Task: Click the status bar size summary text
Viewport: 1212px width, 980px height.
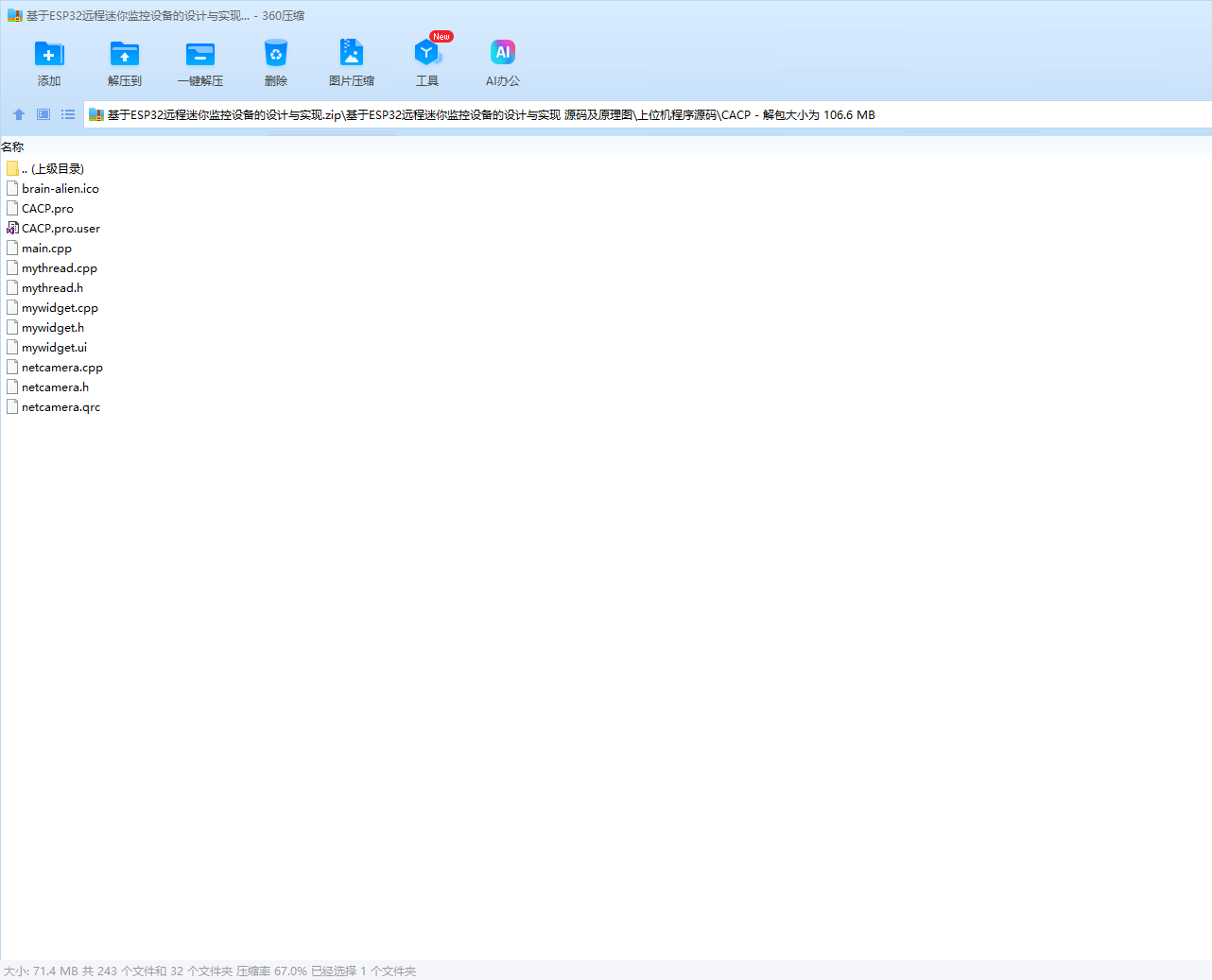Action: pos(210,971)
